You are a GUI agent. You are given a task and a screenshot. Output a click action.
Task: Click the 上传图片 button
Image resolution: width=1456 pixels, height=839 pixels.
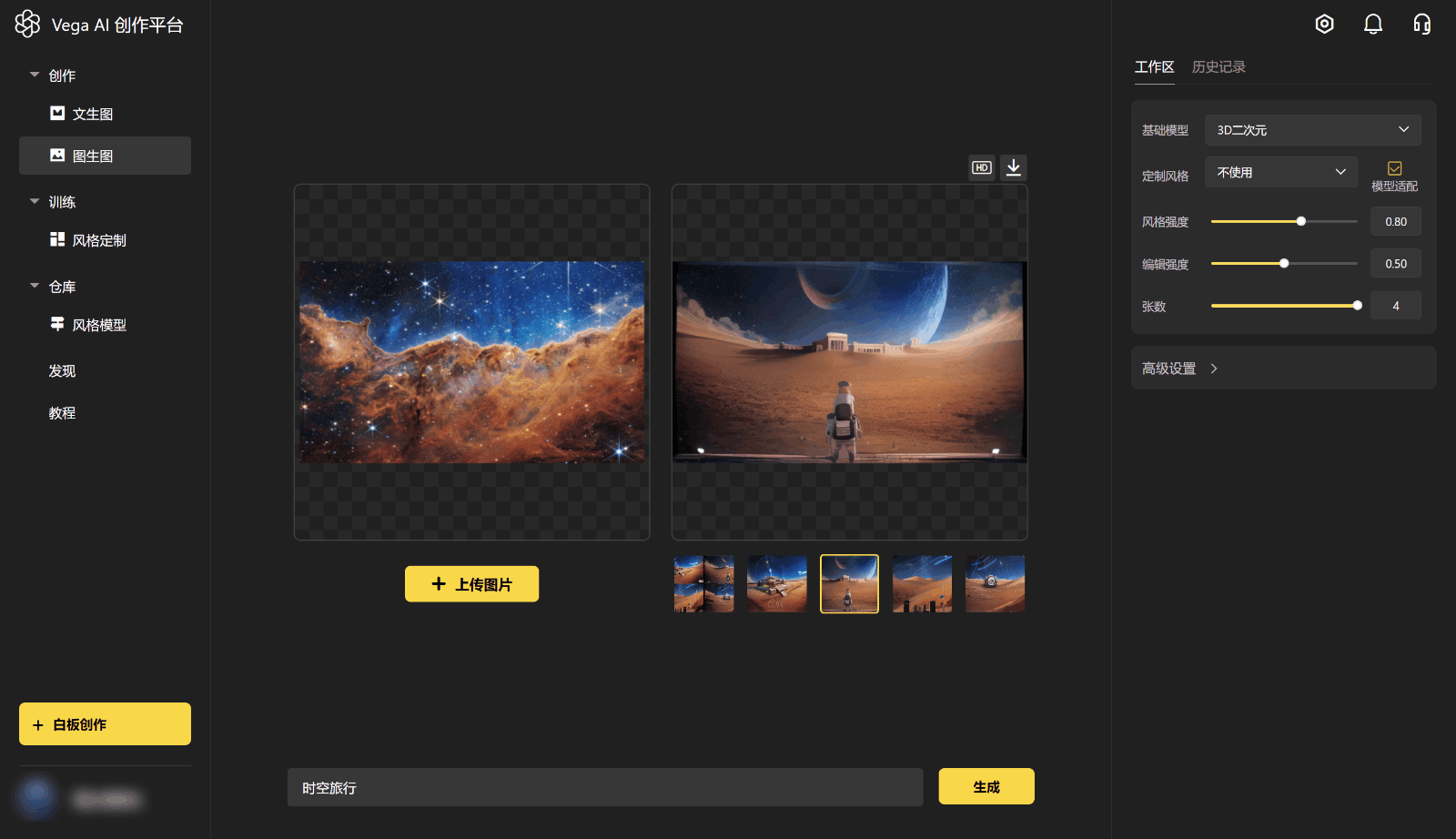(471, 584)
